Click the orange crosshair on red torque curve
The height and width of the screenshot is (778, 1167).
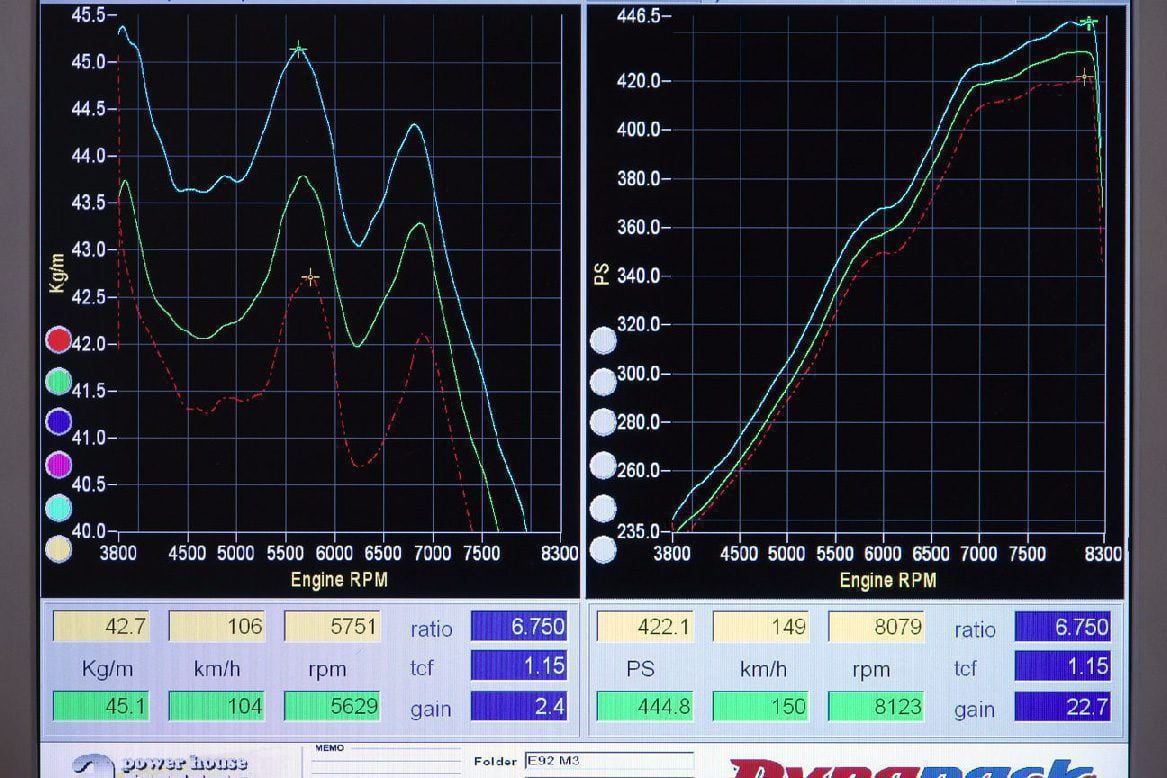tap(311, 277)
